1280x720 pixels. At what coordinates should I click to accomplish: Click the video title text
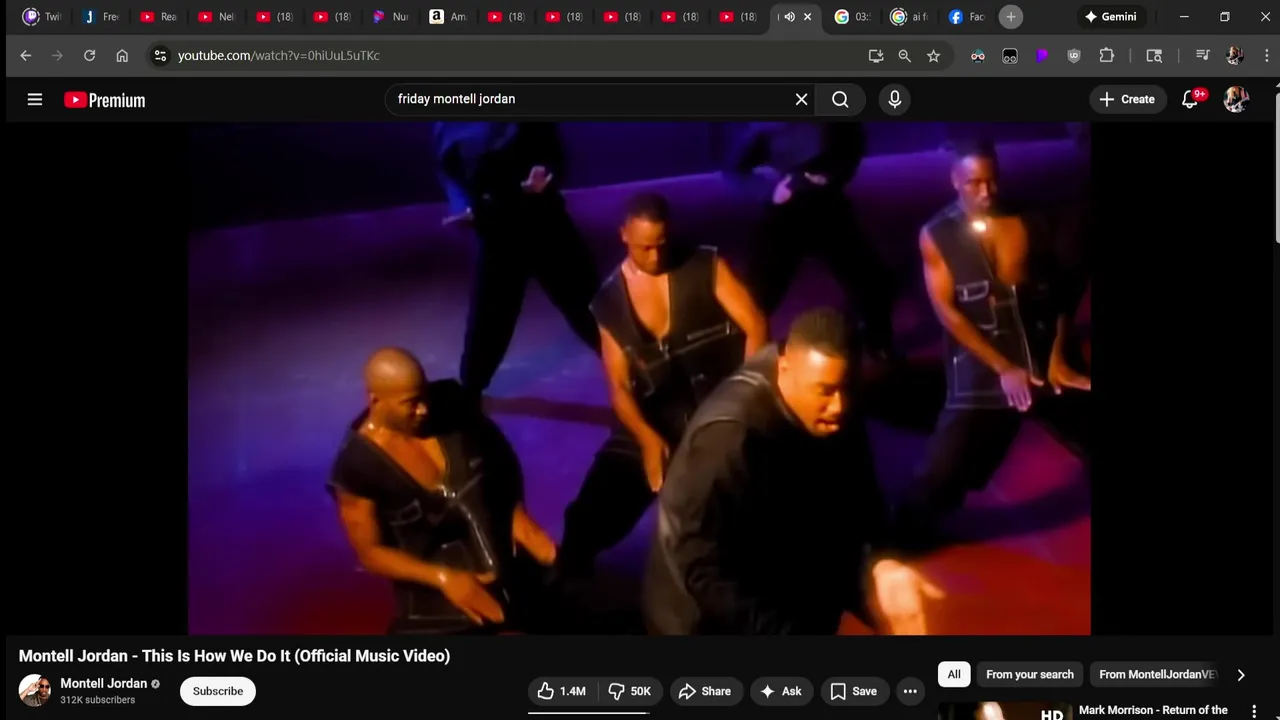pyautogui.click(x=234, y=656)
